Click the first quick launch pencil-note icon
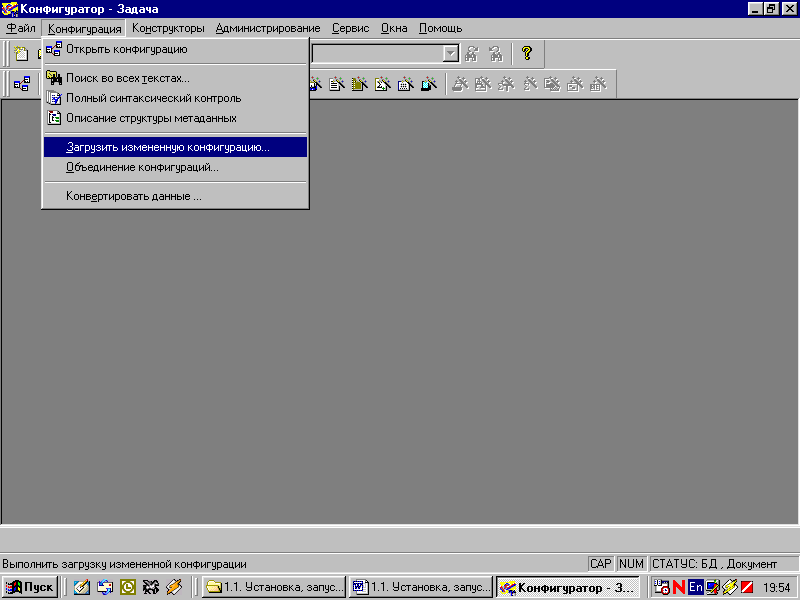Viewport: 800px width, 600px height. coord(82,587)
